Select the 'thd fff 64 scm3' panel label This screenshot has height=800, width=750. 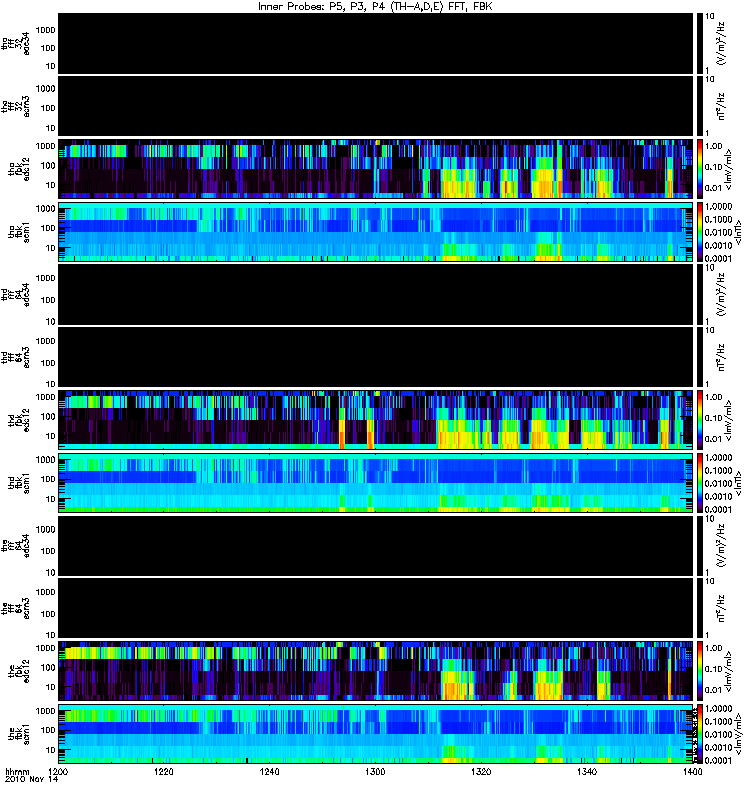pos(16,358)
